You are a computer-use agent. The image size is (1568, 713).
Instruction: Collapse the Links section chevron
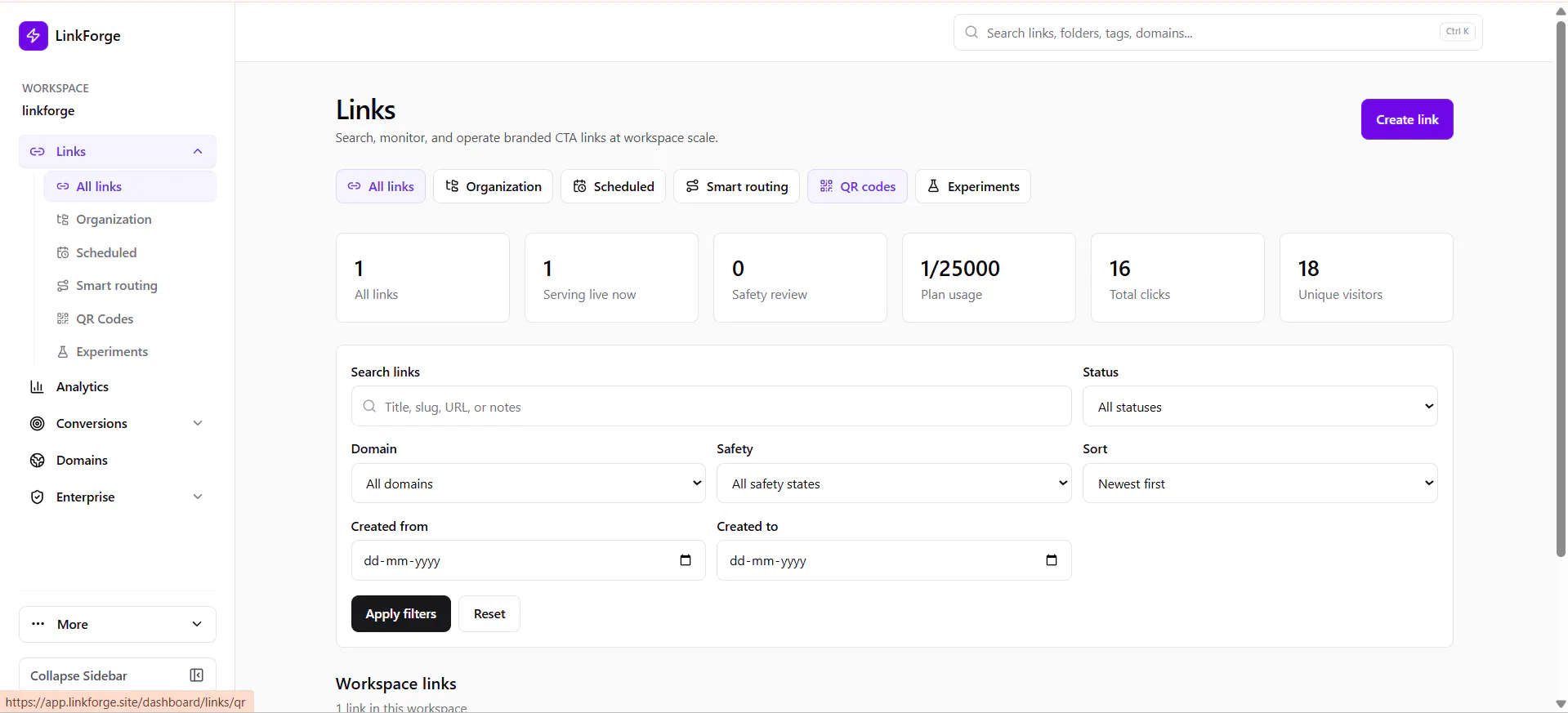[x=198, y=152]
